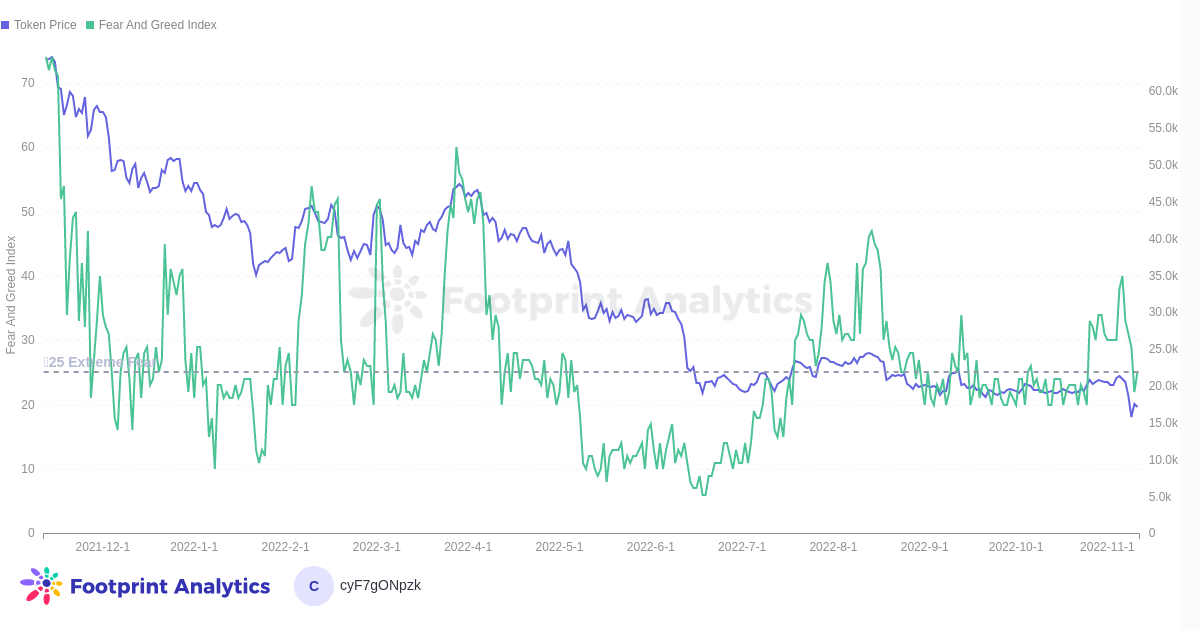1200x630 pixels.
Task: Toggle the Fear And Greed Index legend label
Action: 157,25
